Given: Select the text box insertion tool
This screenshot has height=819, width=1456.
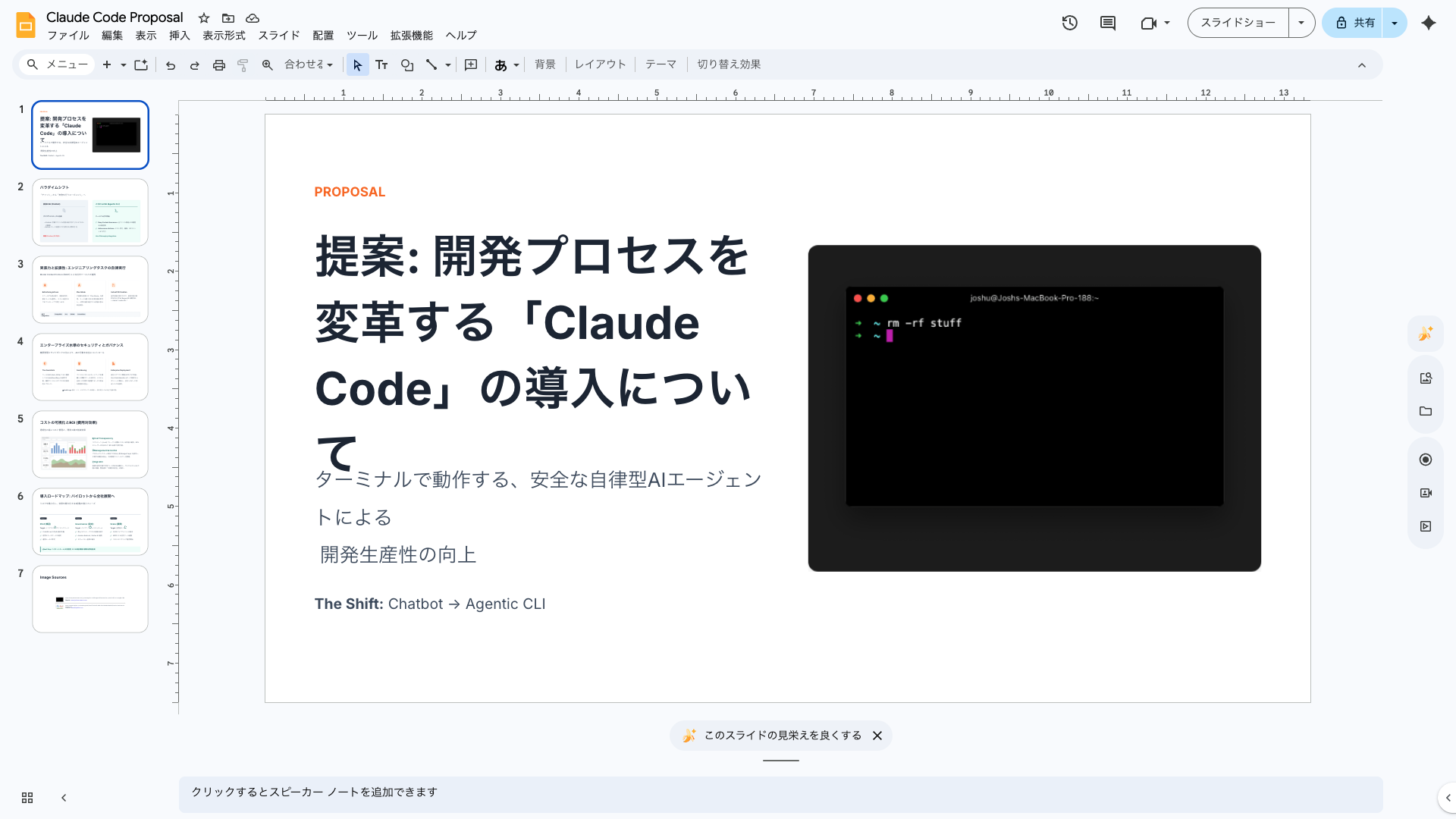Looking at the screenshot, I should (x=382, y=64).
